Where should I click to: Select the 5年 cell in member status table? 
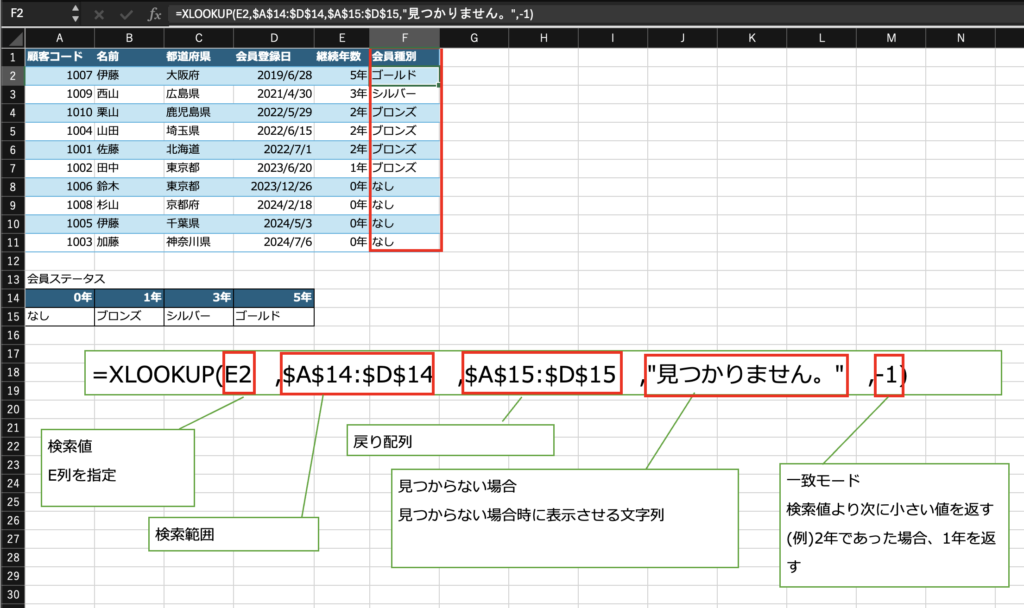coord(273,298)
